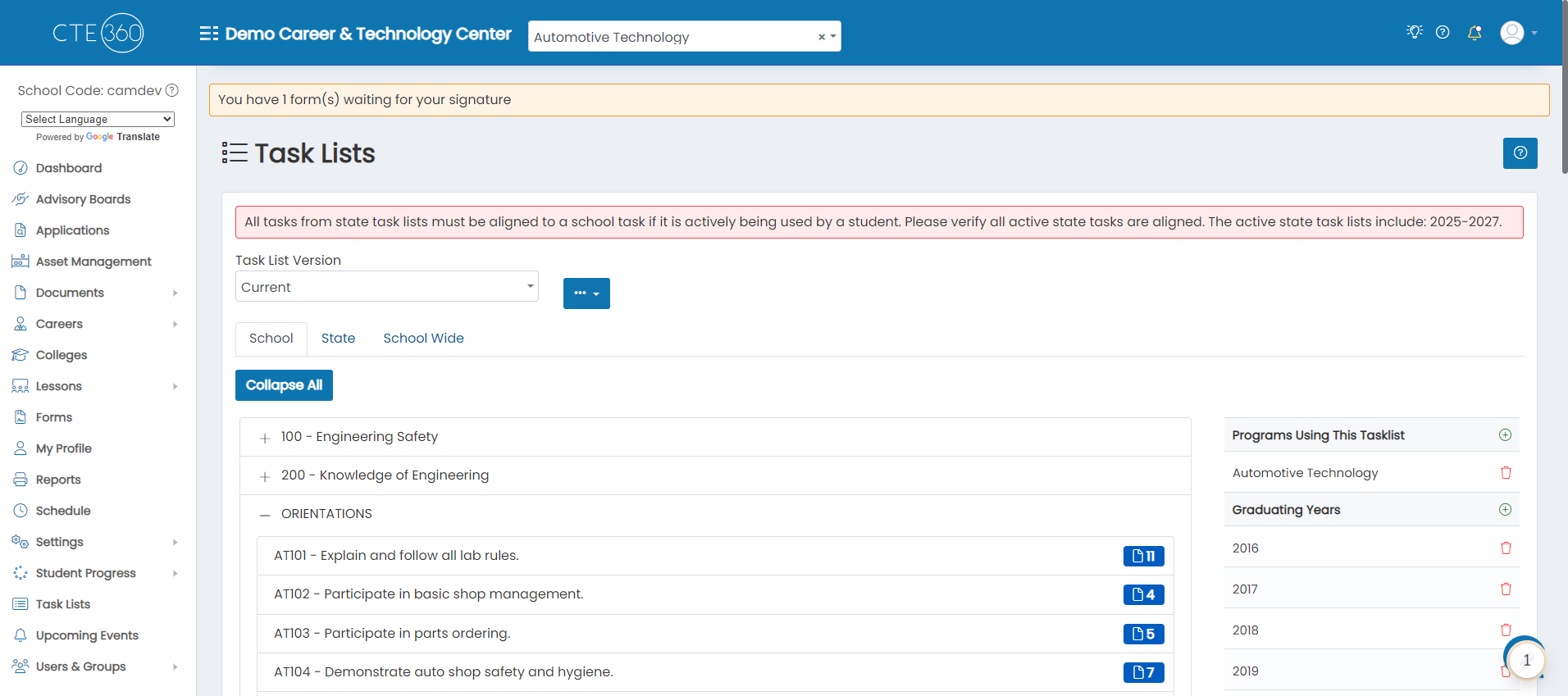
Task: Open Schedule in sidebar
Action: coord(63,511)
